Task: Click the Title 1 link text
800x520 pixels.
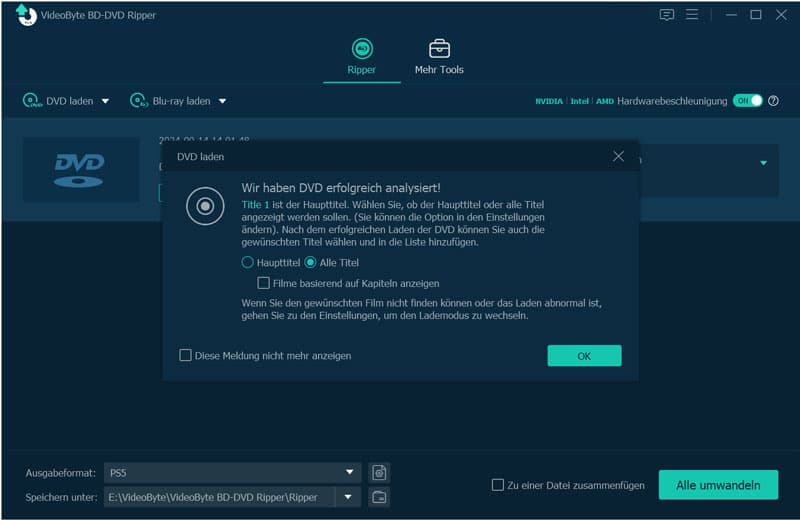Action: pos(255,205)
